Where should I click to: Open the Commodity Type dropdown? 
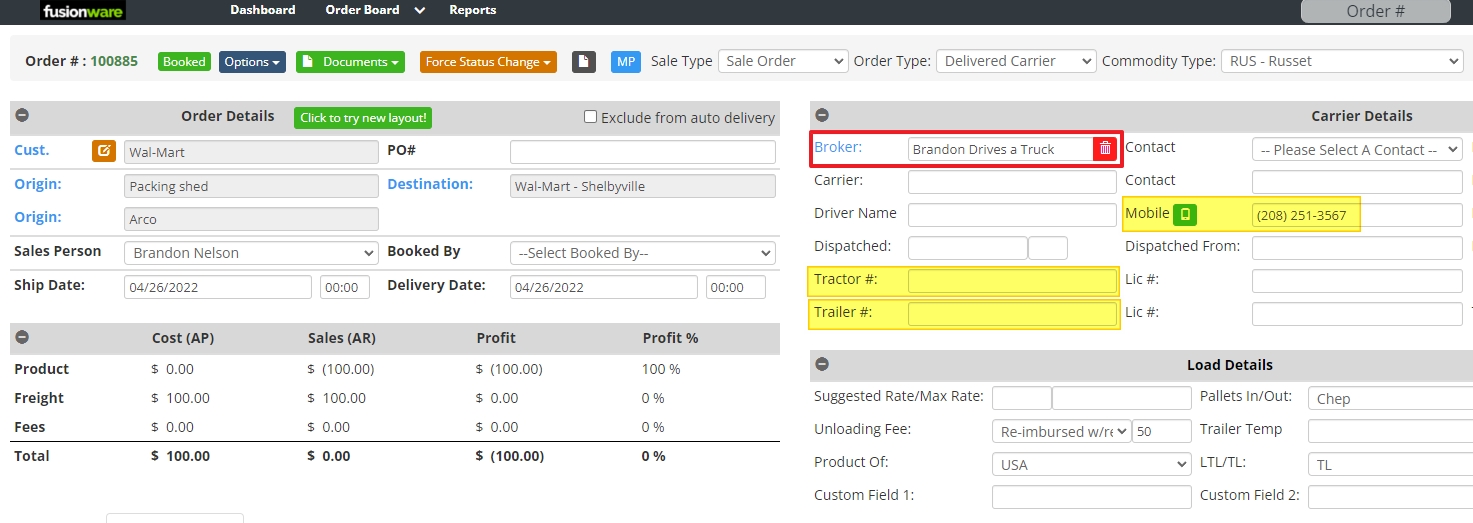[1341, 61]
